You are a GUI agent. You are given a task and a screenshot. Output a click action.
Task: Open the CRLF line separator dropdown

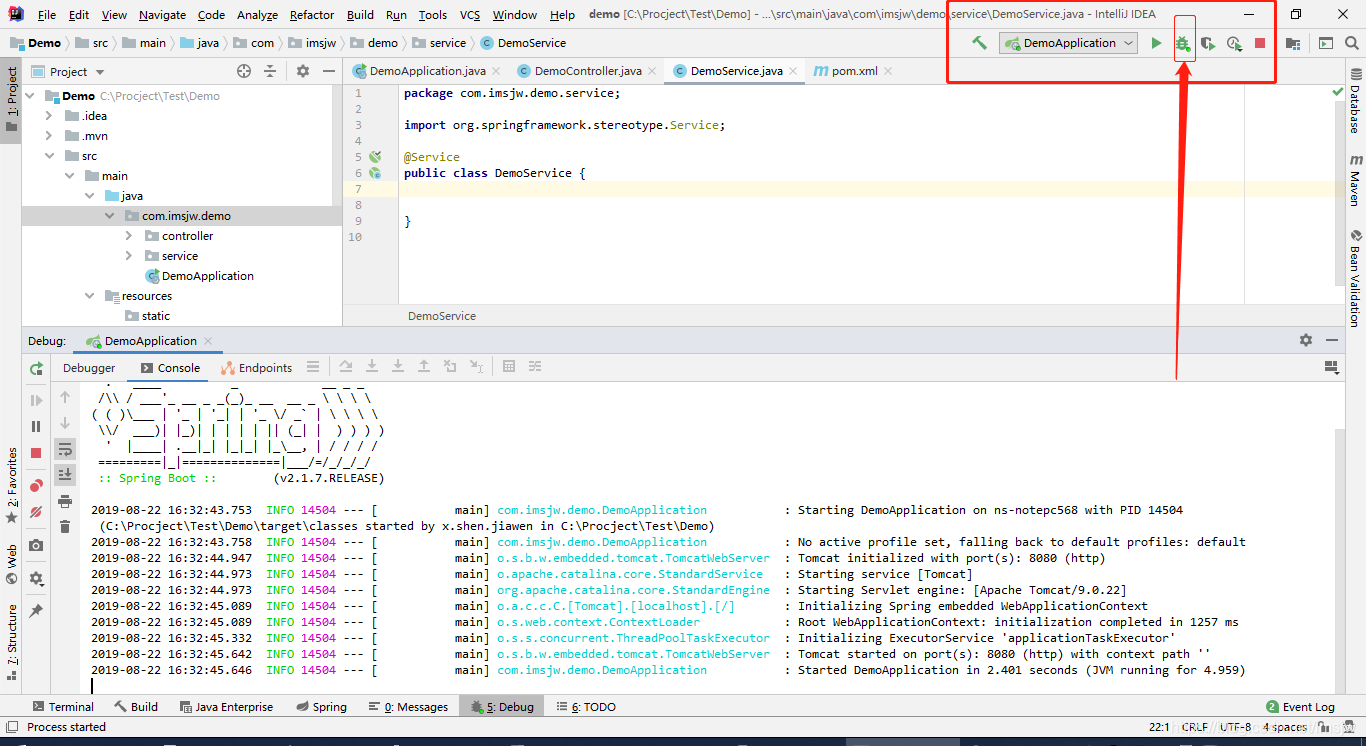pyautogui.click(x=1194, y=727)
